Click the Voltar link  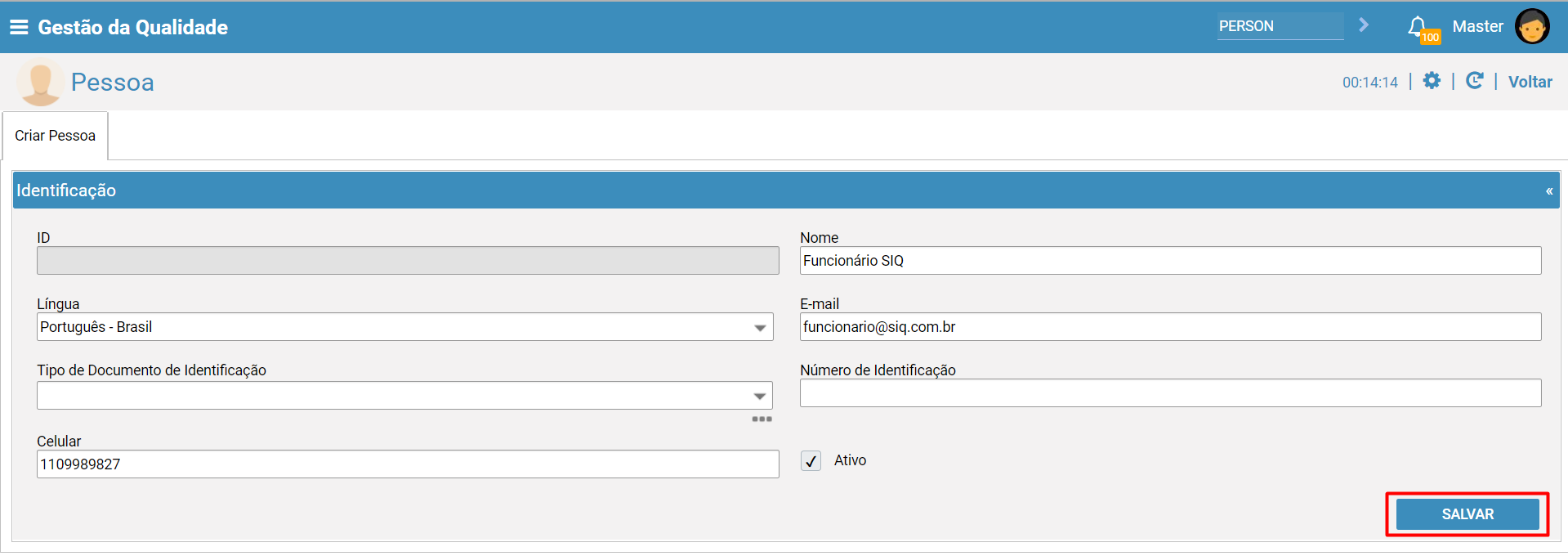[1530, 82]
